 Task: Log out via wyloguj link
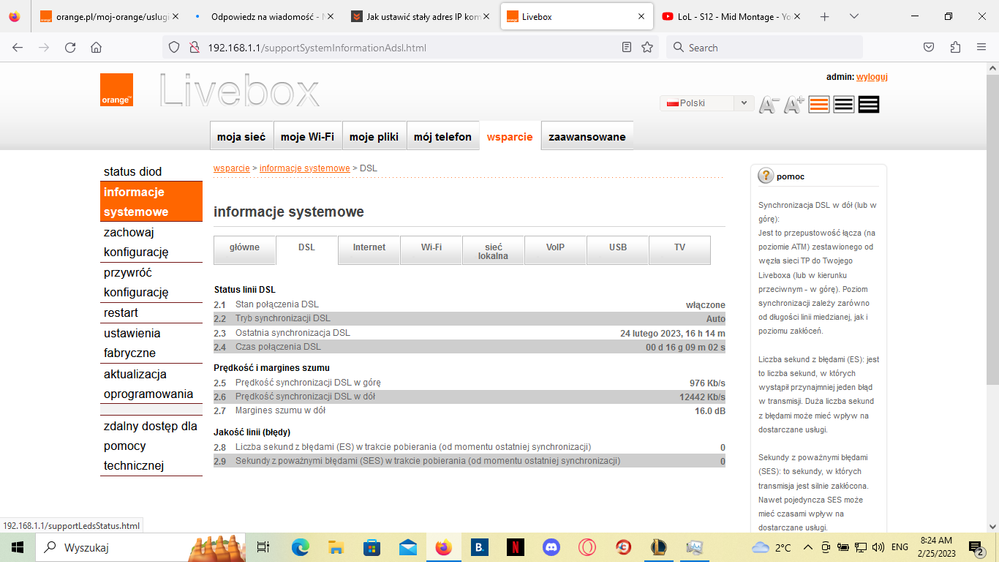click(x=872, y=76)
